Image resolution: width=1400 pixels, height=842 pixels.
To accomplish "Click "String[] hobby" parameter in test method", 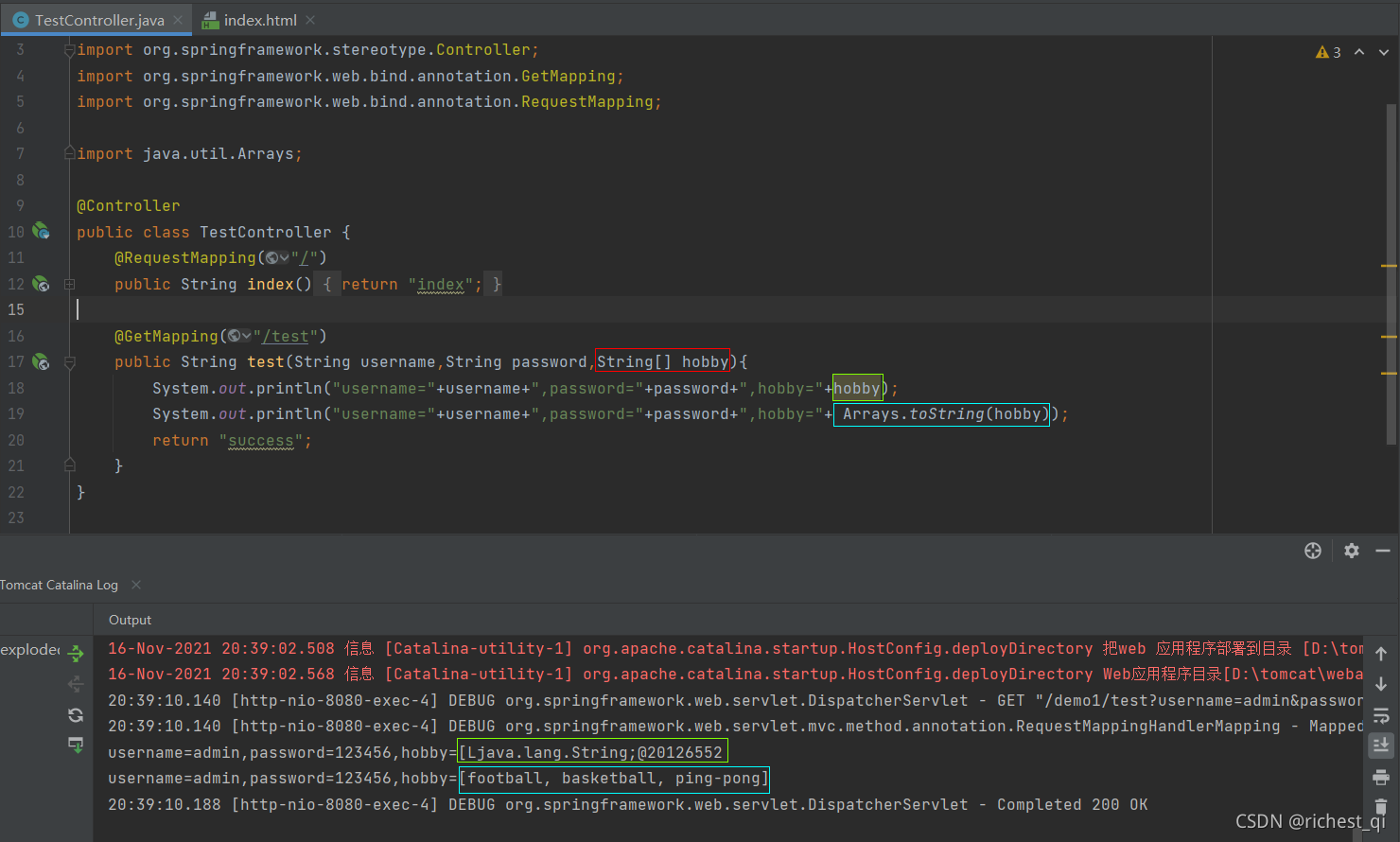I will tap(662, 361).
